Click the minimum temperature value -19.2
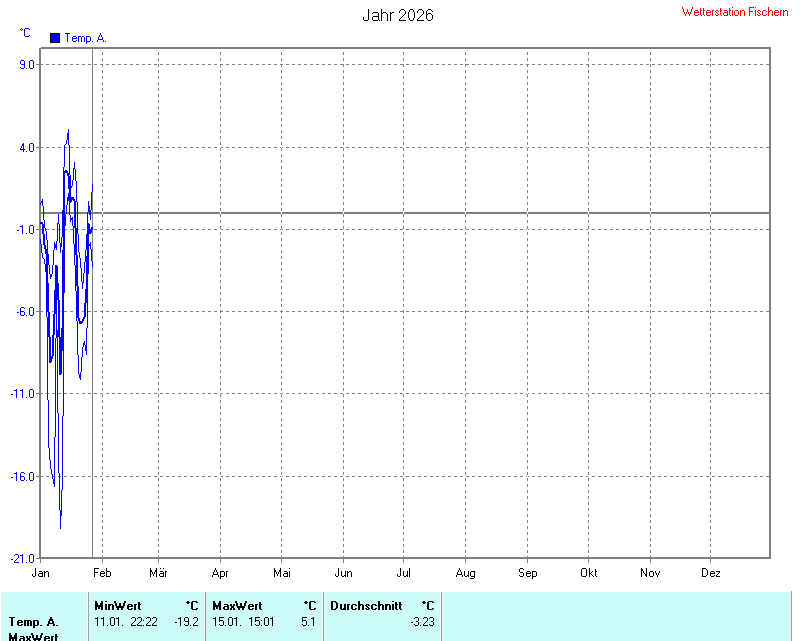Screen dimensions: 800x641 [186, 622]
